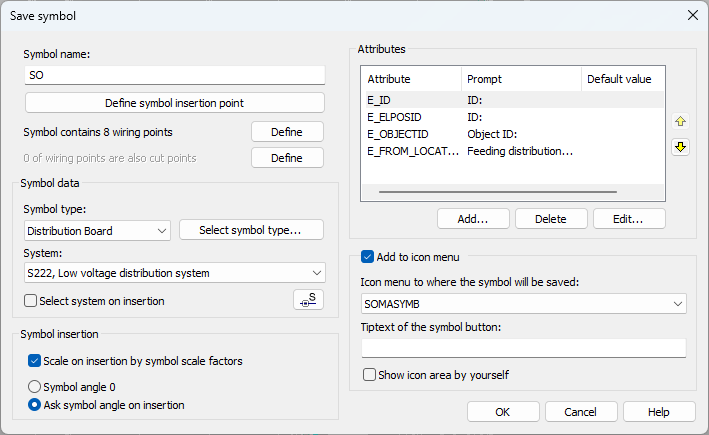Open the SOMASYMB icon menu dropdown

524,304
